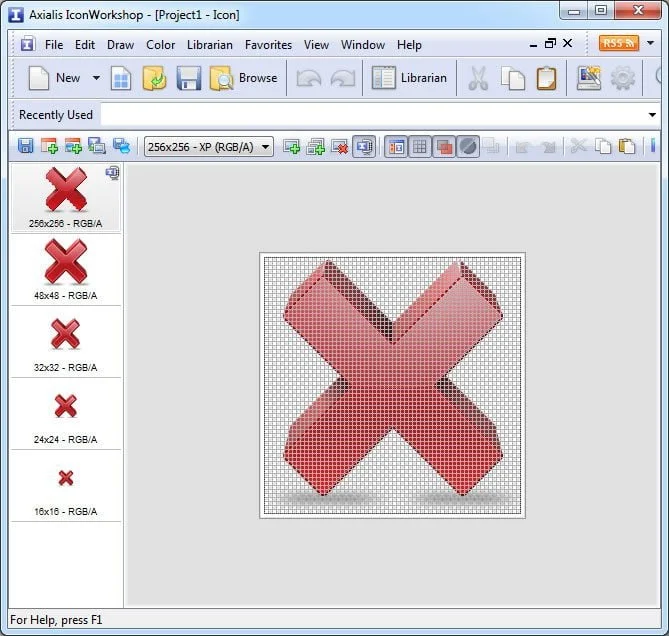This screenshot has width=669, height=636.
Task: Click the rotate-left grayed arrow icon
Action: point(522,147)
